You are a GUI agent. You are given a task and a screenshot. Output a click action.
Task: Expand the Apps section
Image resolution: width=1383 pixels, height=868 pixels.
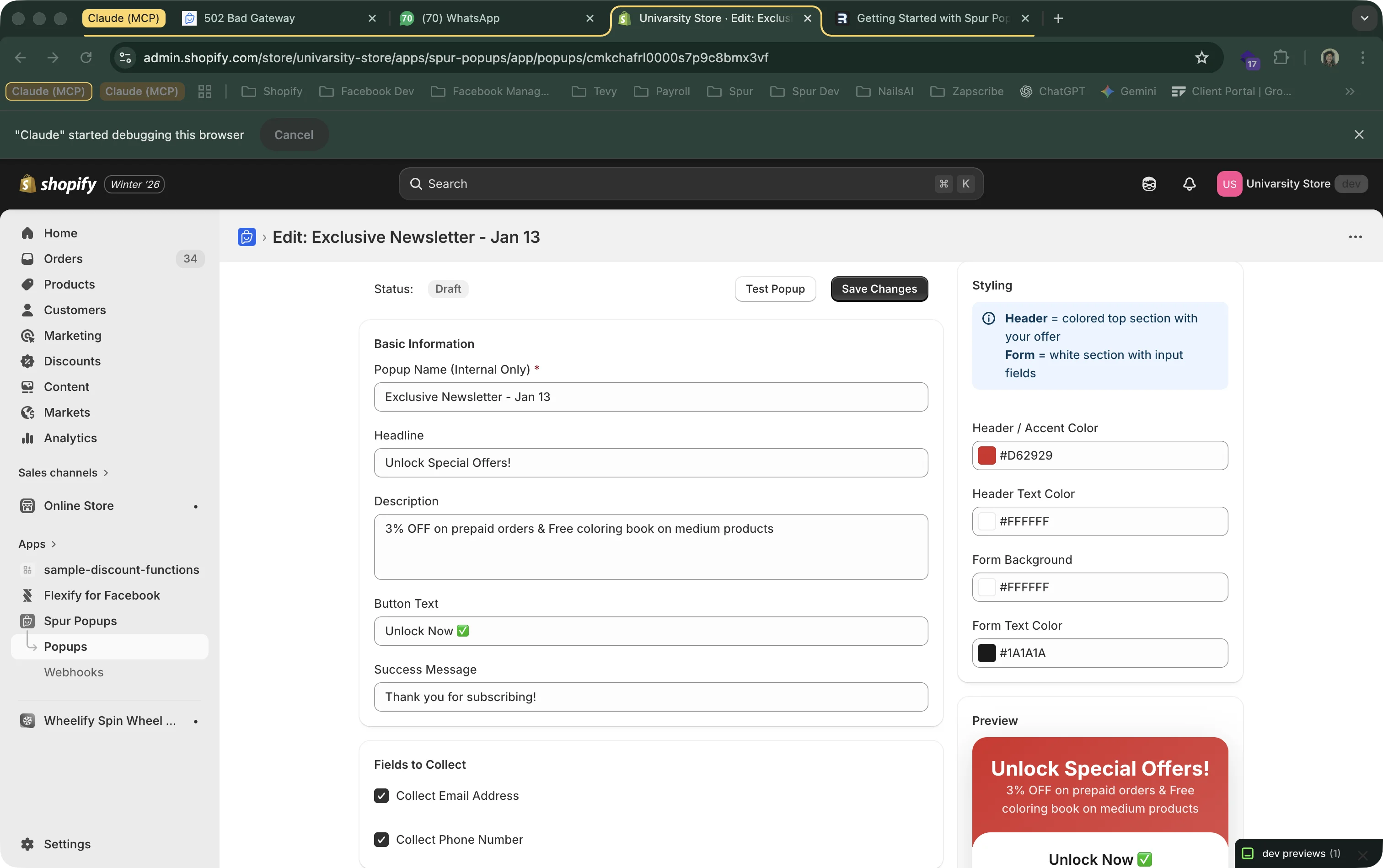click(54, 544)
